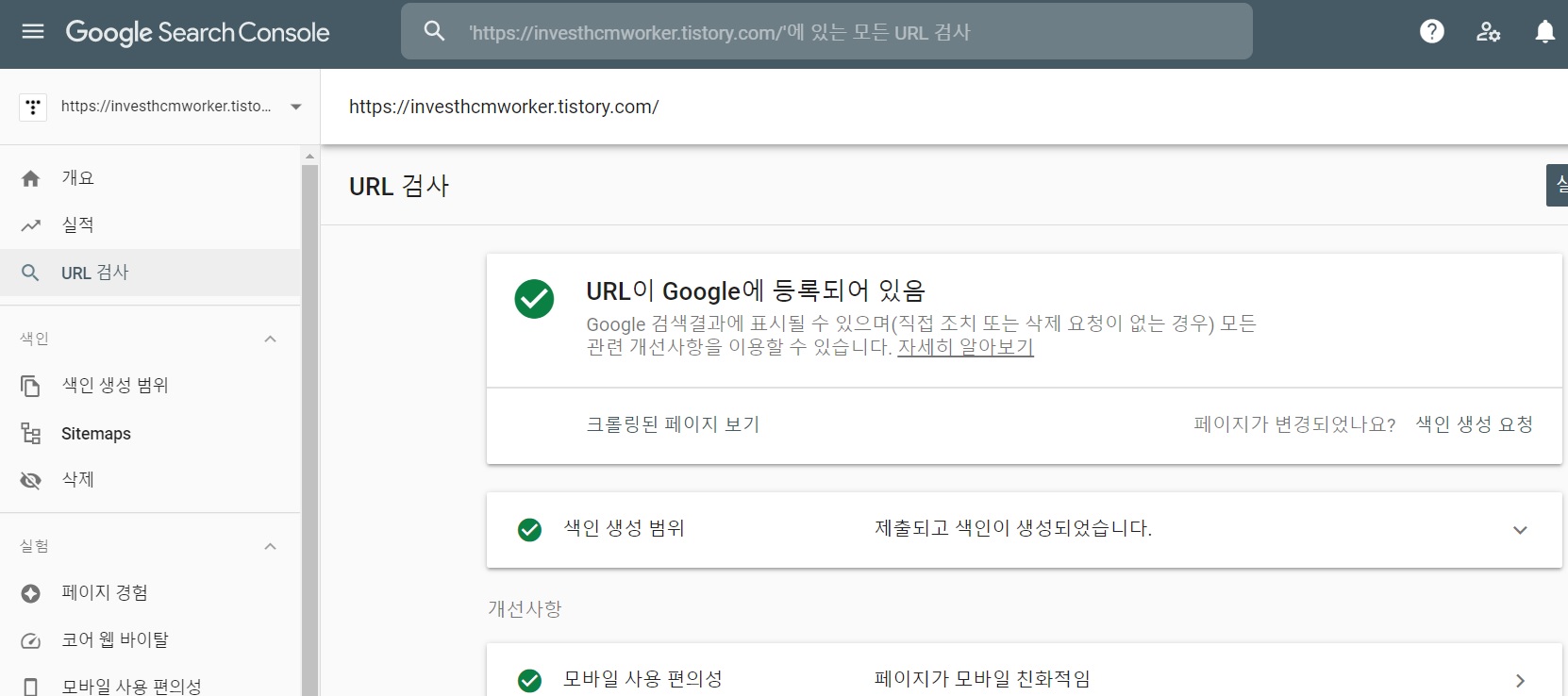
Task: Click the Sitemaps tree icon
Action: point(31,434)
